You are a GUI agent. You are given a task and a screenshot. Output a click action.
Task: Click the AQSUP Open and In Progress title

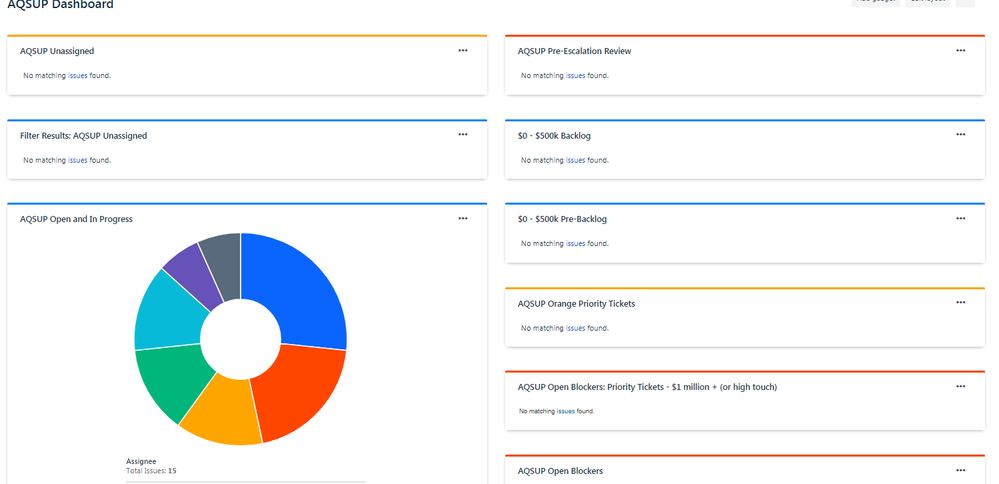[x=76, y=219]
